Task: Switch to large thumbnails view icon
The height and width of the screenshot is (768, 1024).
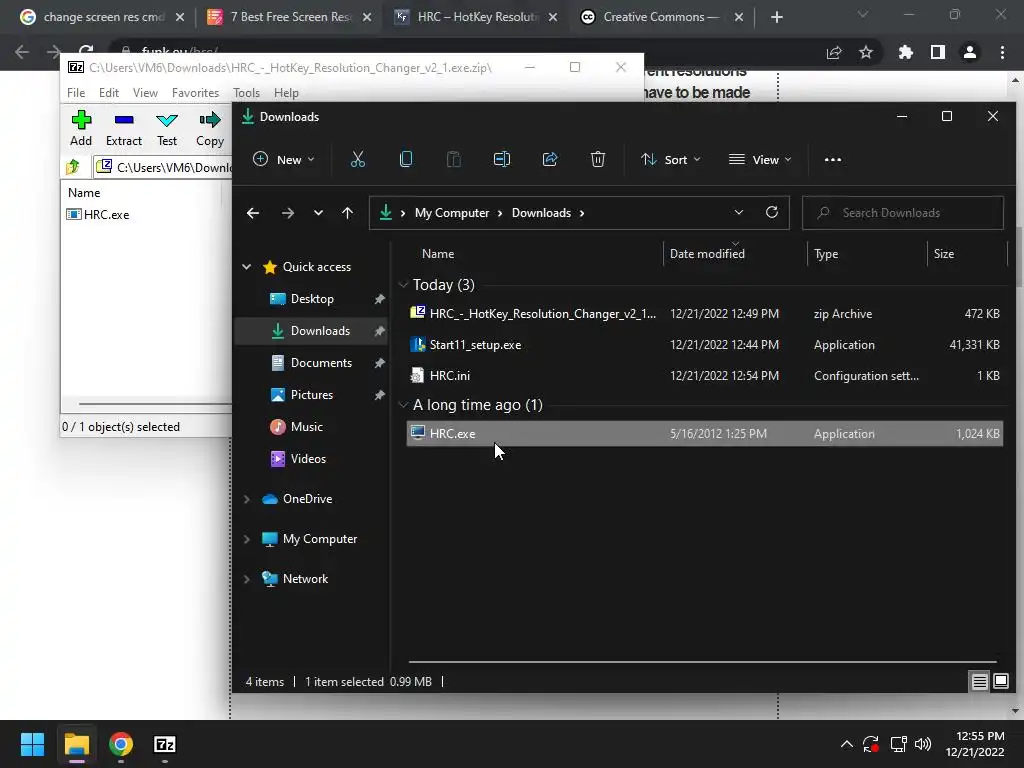Action: coord(1001,682)
